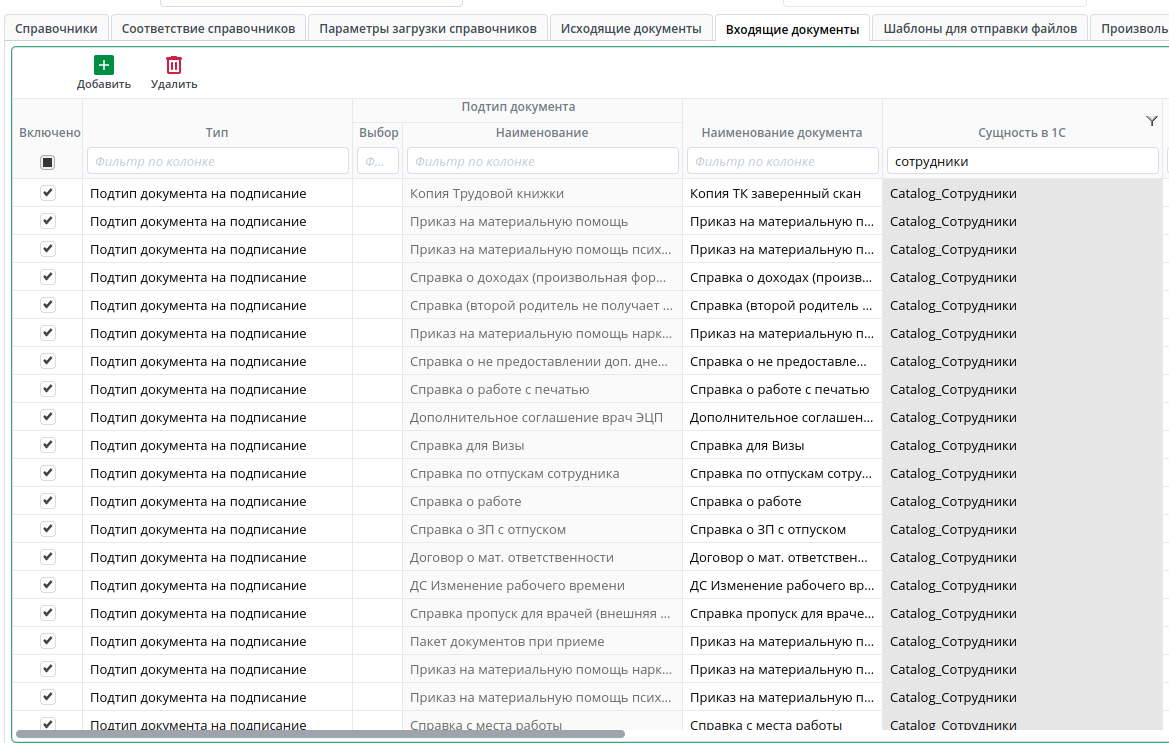Click the green Add plus icon
Image resolution: width=1169 pixels, height=743 pixels.
pyautogui.click(x=104, y=66)
